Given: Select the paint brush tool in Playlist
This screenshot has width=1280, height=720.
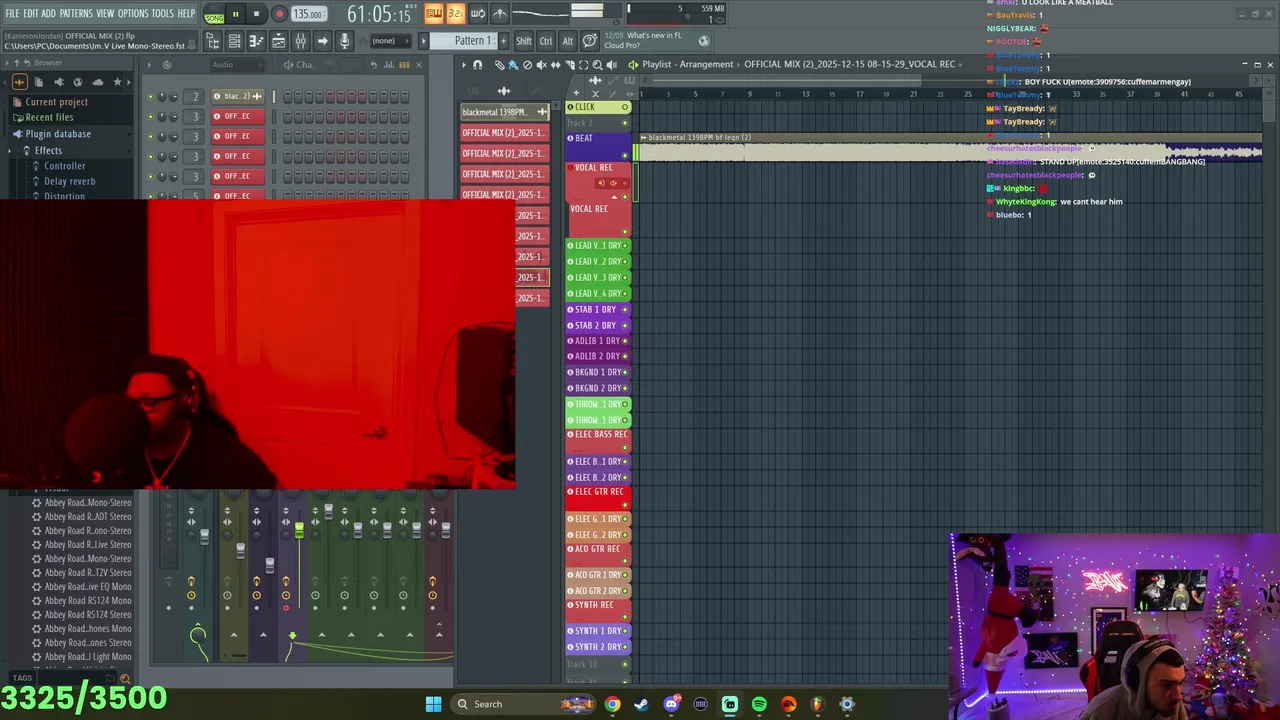Looking at the screenshot, I should click(513, 65).
